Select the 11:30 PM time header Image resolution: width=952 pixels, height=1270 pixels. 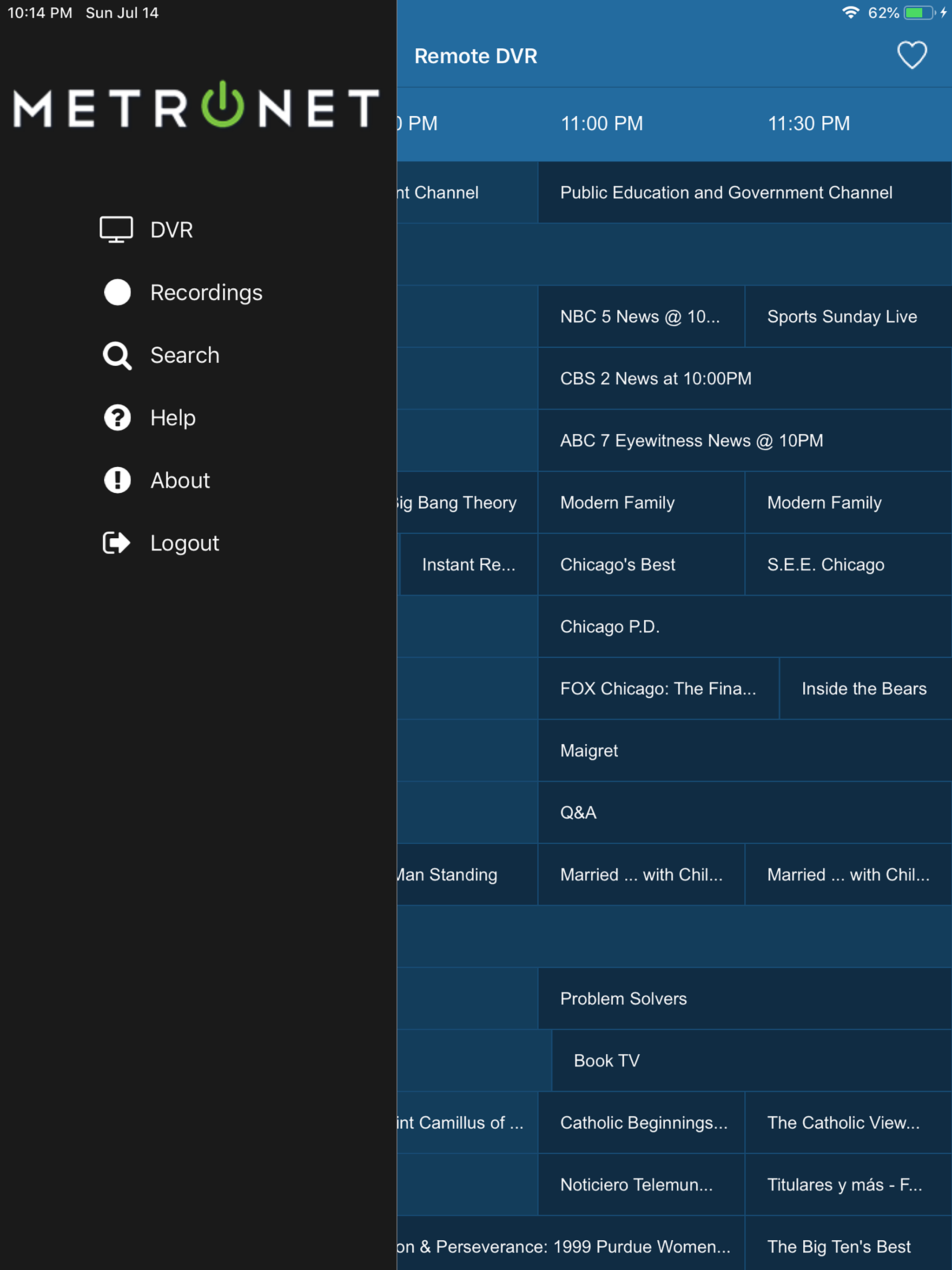(x=808, y=124)
